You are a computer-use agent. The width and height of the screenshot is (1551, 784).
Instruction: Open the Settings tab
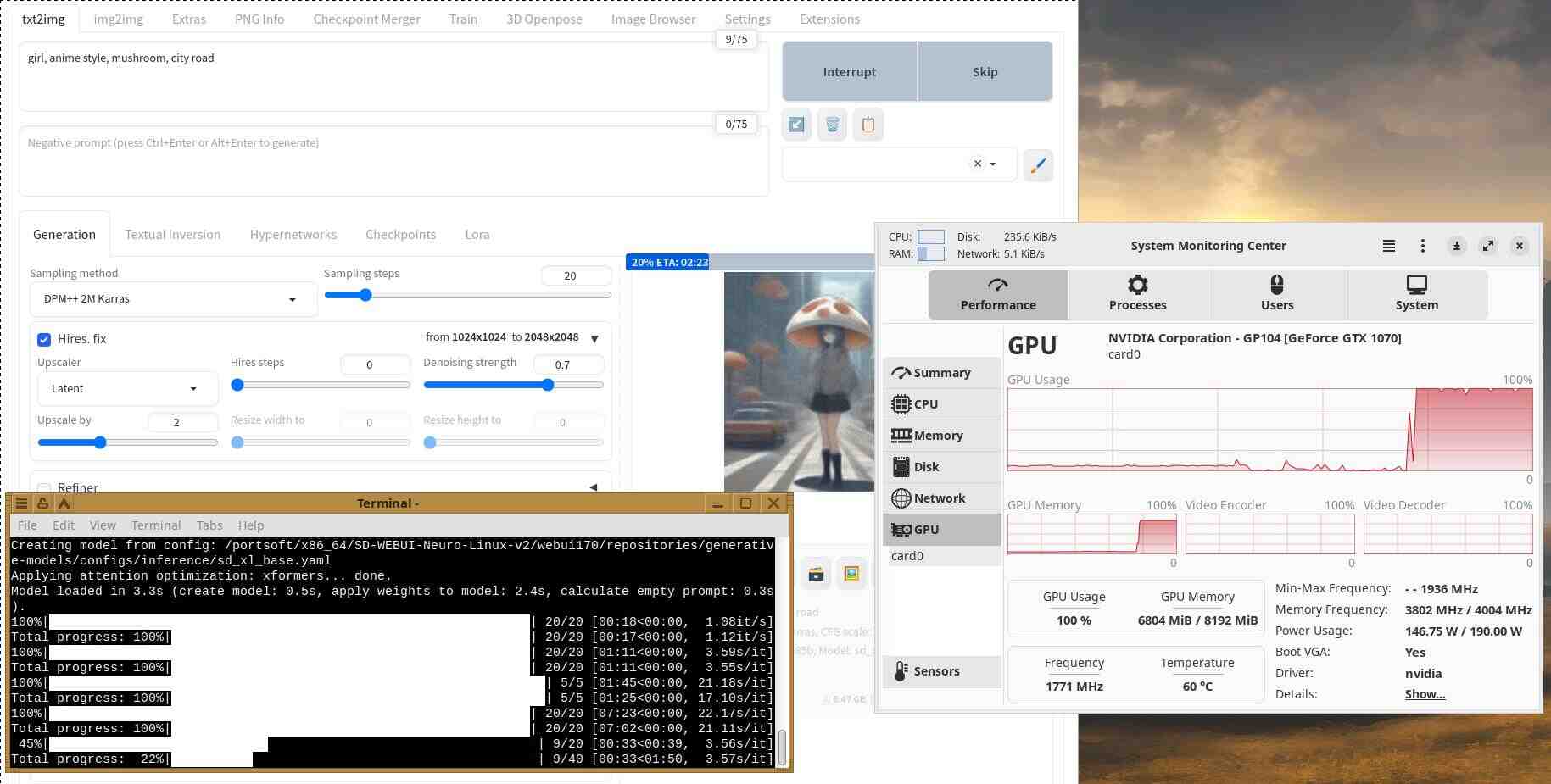point(747,19)
